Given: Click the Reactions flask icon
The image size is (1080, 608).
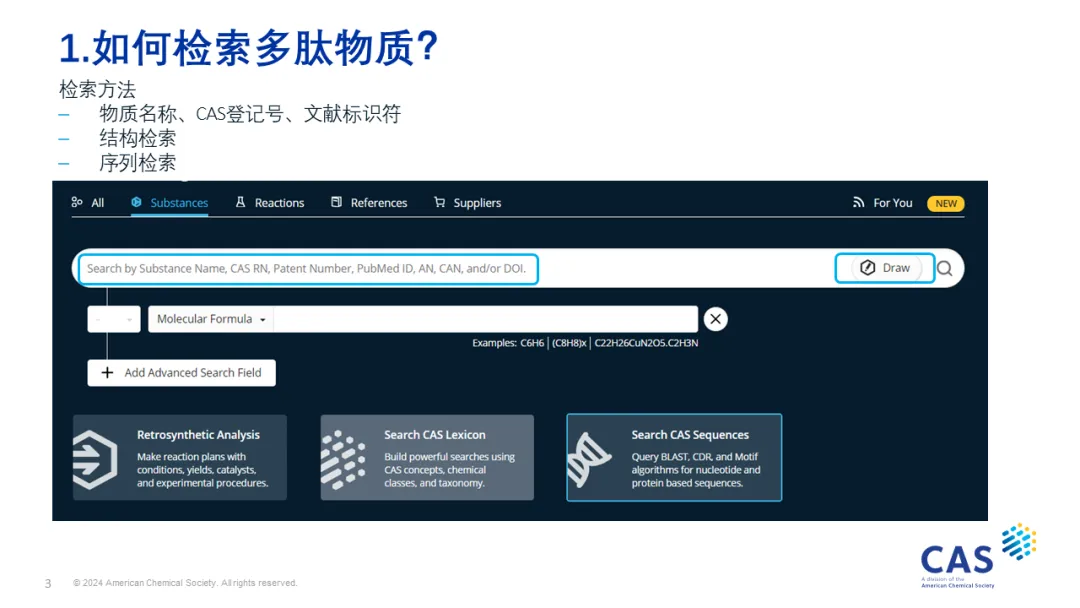Looking at the screenshot, I should pyautogui.click(x=240, y=202).
